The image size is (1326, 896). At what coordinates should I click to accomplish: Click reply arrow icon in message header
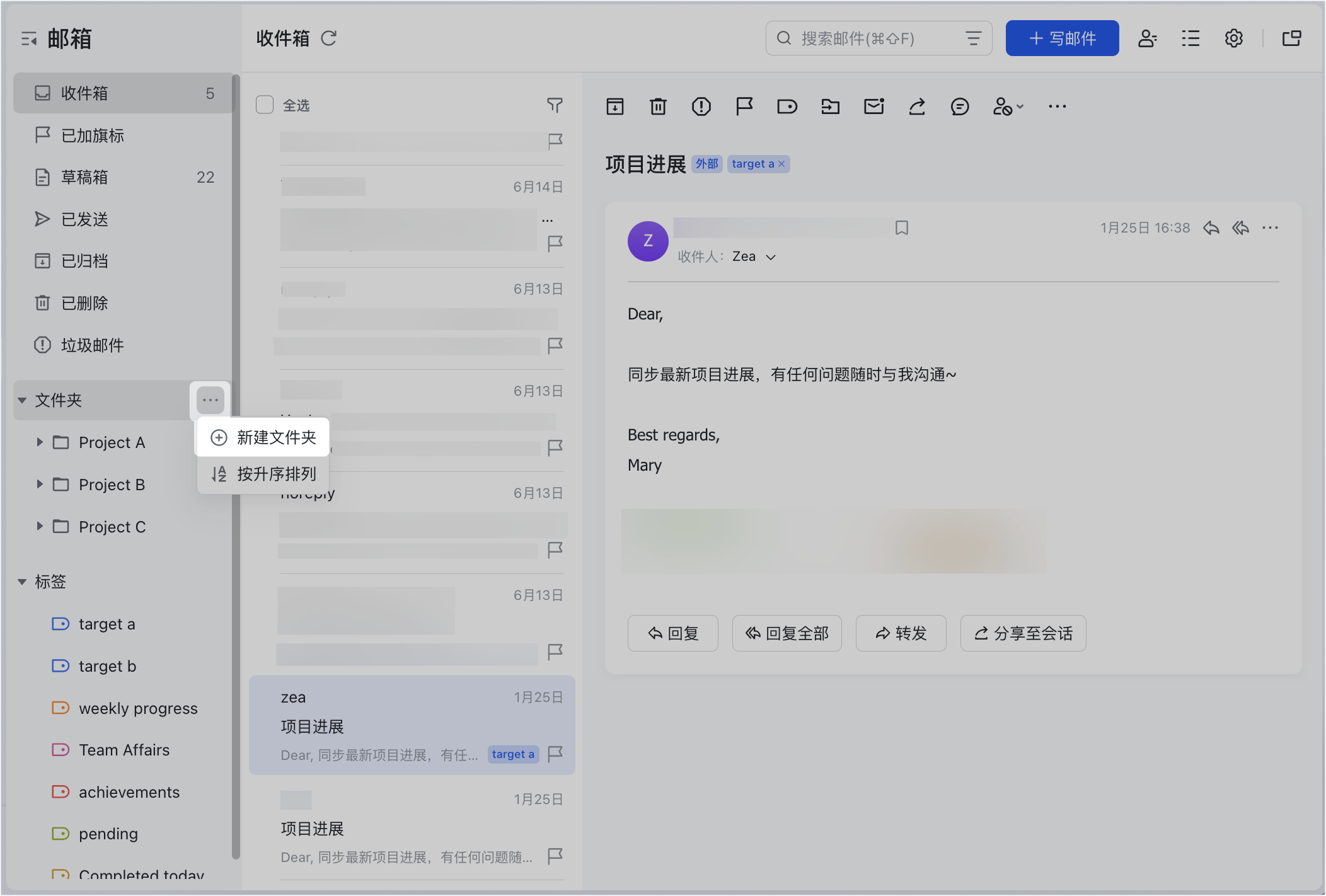[x=1211, y=227]
